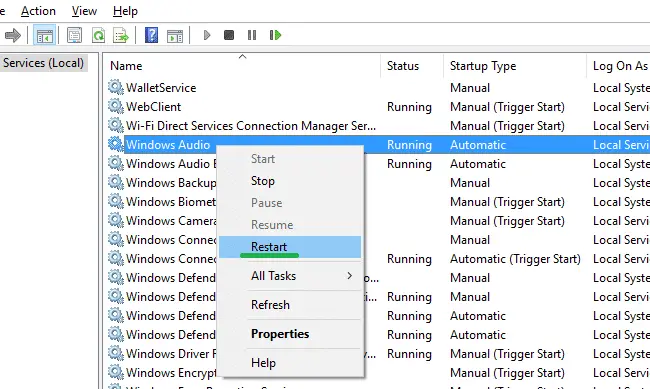Choose Help in the context menu
The height and width of the screenshot is (389, 650).
(x=290, y=363)
